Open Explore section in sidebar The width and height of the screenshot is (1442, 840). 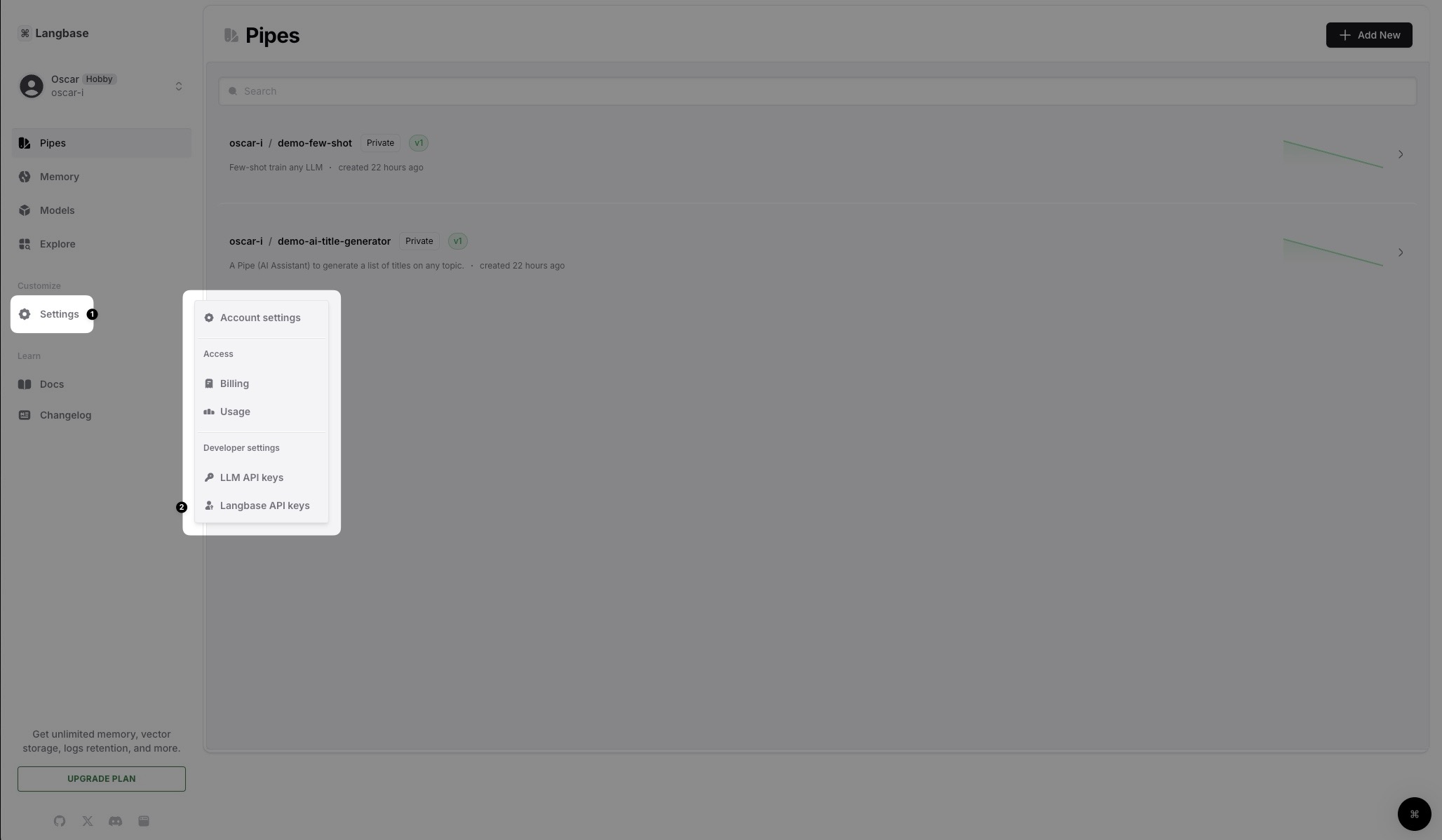(x=58, y=245)
